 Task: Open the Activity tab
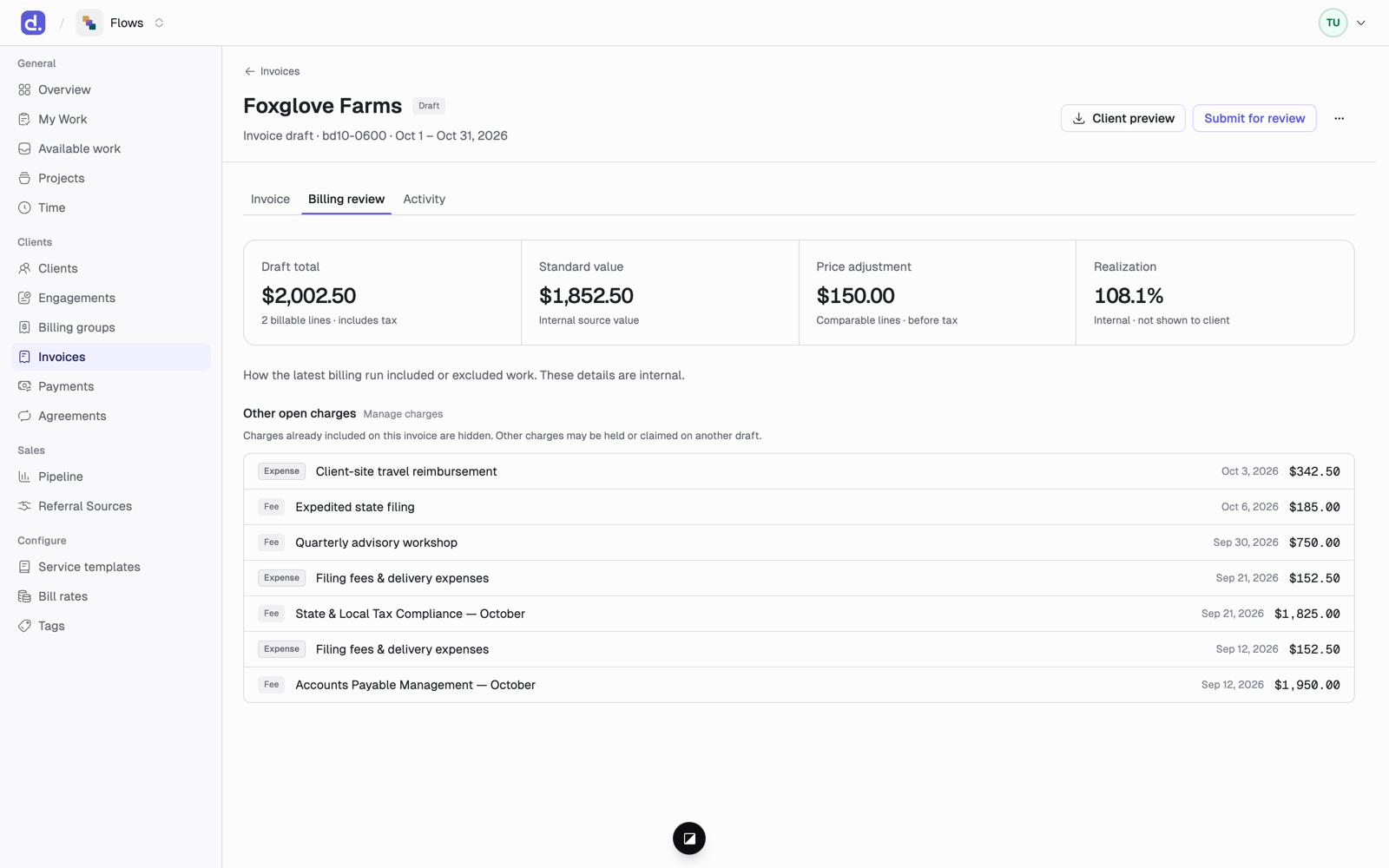tap(424, 199)
